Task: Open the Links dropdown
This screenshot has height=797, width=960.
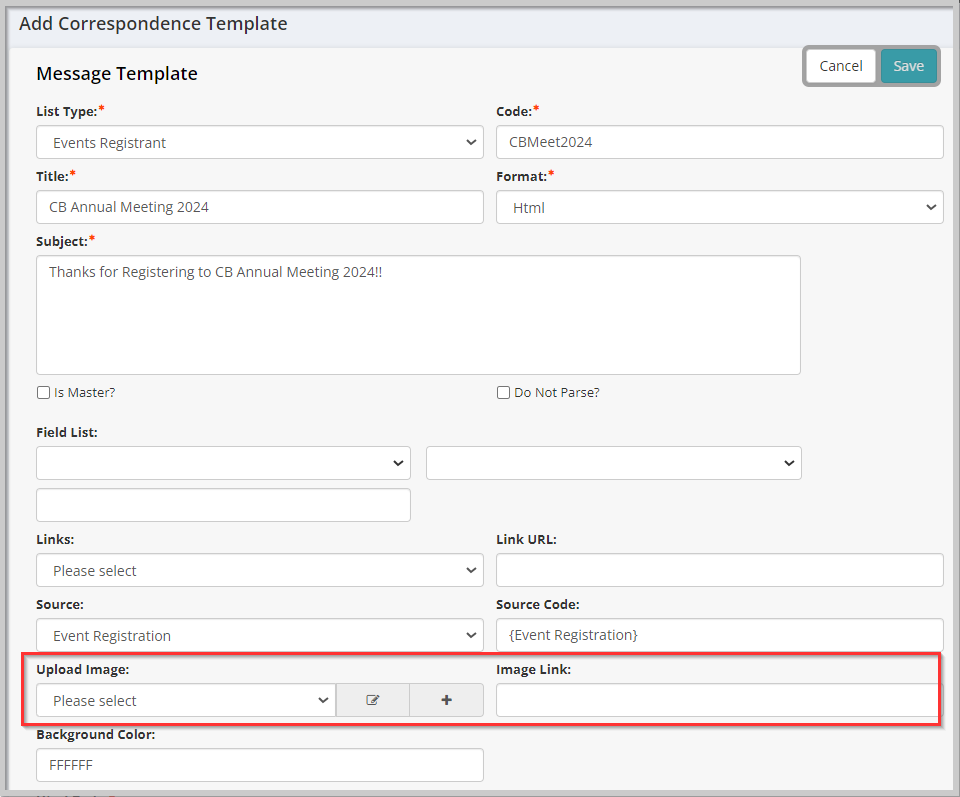Action: [260, 570]
